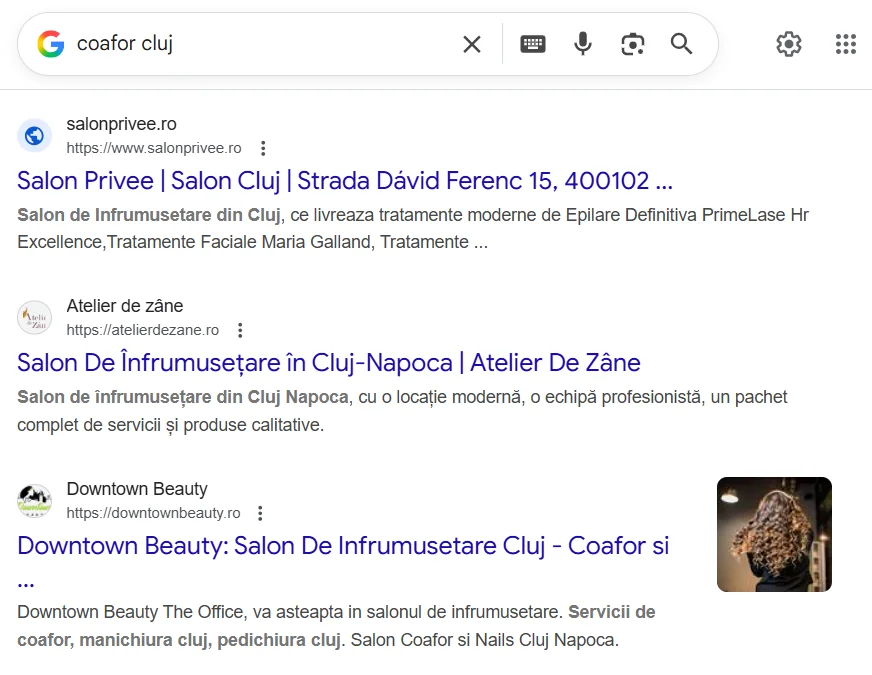This screenshot has height=675, width=872.
Task: Click the 'Atelier de zâne' site name
Action: pyautogui.click(x=125, y=306)
